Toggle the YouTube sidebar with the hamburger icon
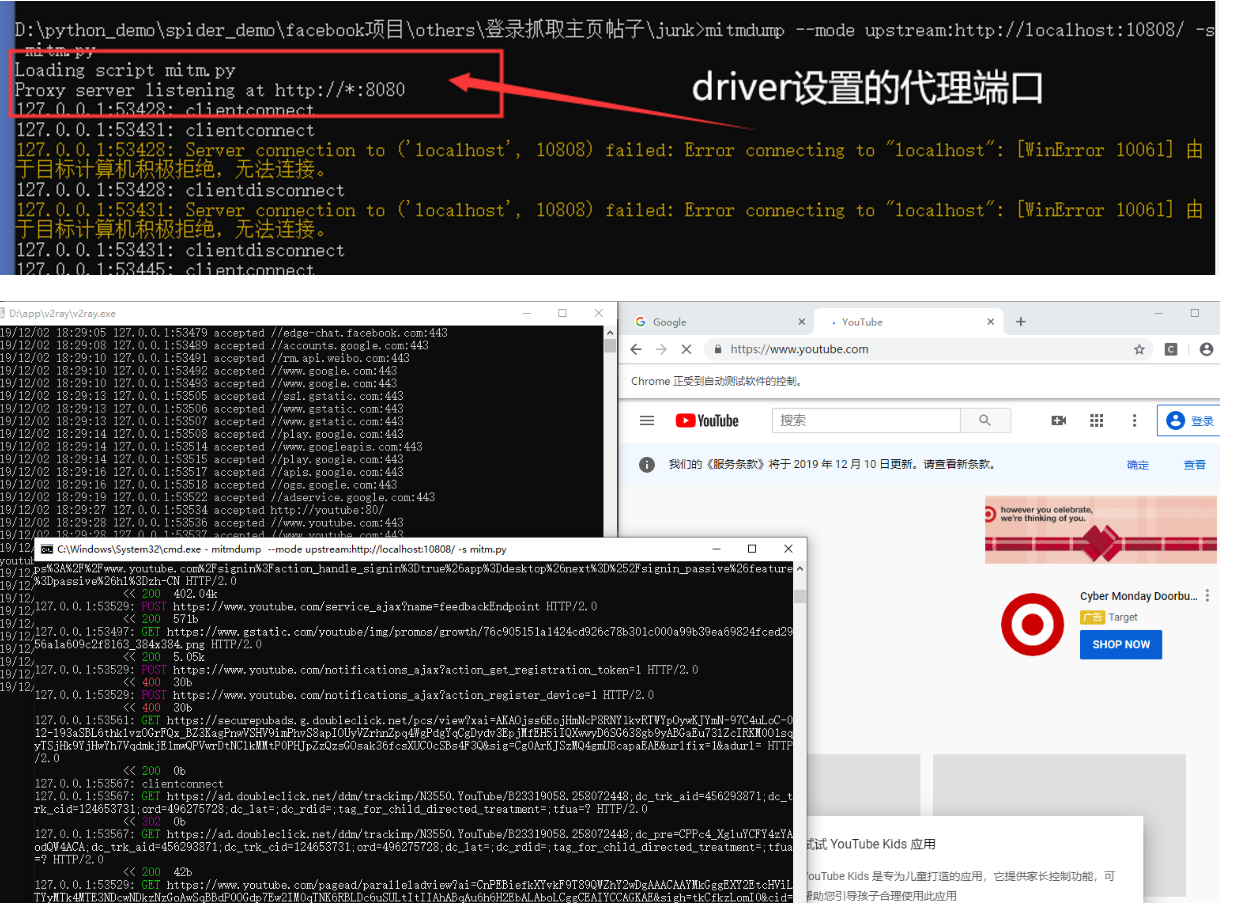 pos(646,420)
